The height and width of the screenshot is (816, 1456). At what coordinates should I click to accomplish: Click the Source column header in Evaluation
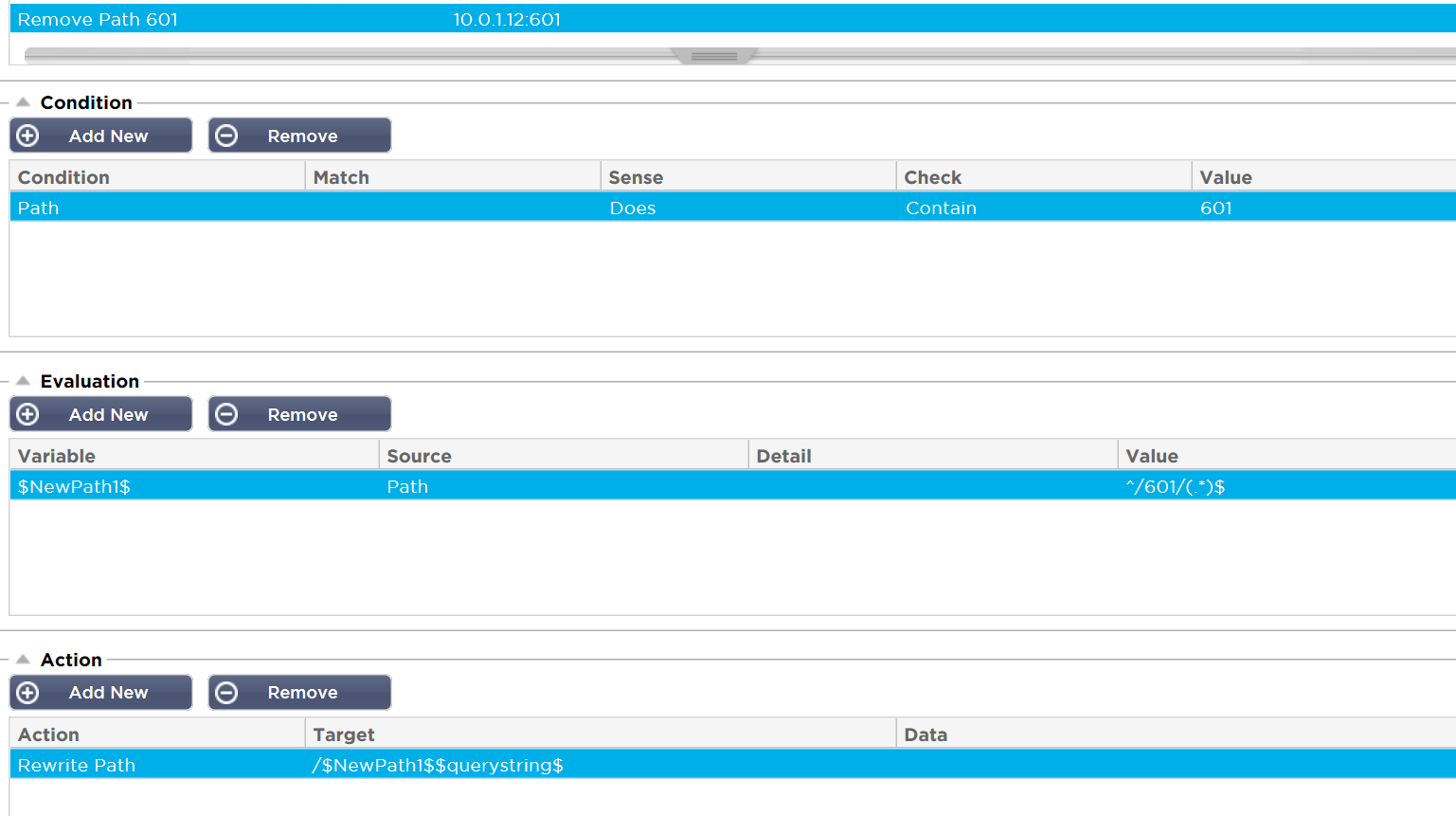coord(419,456)
